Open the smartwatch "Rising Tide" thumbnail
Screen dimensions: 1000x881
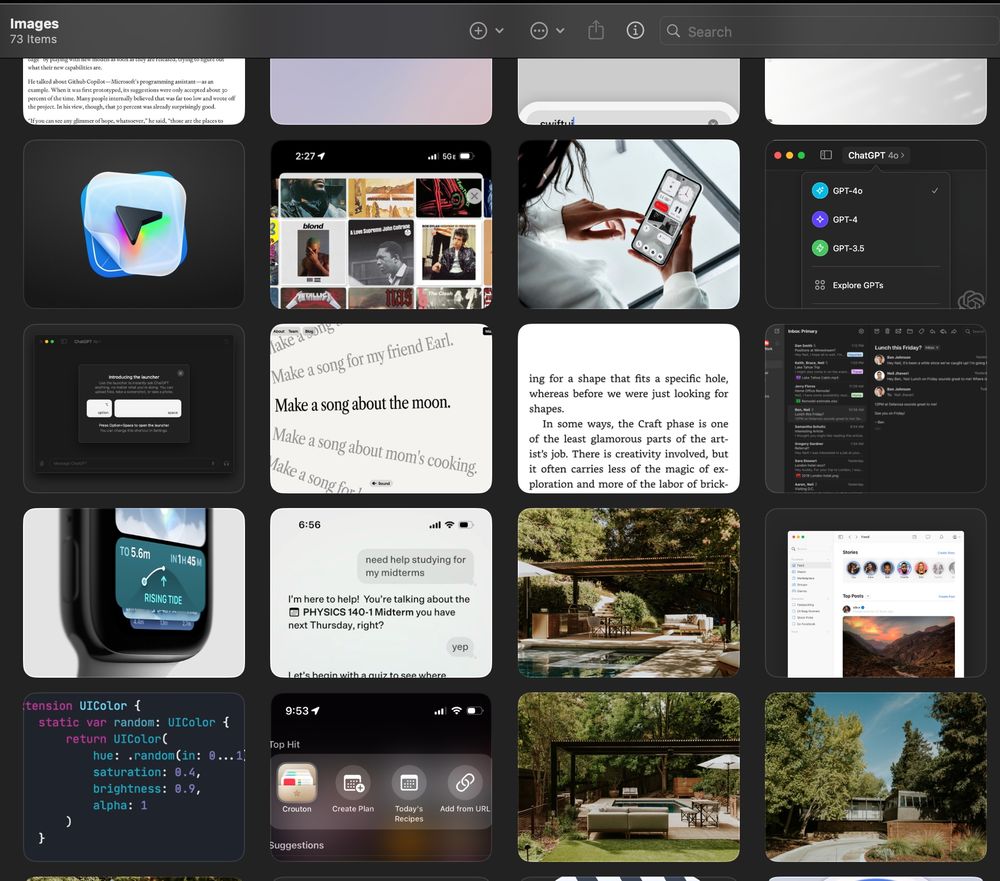pyautogui.click(x=134, y=593)
